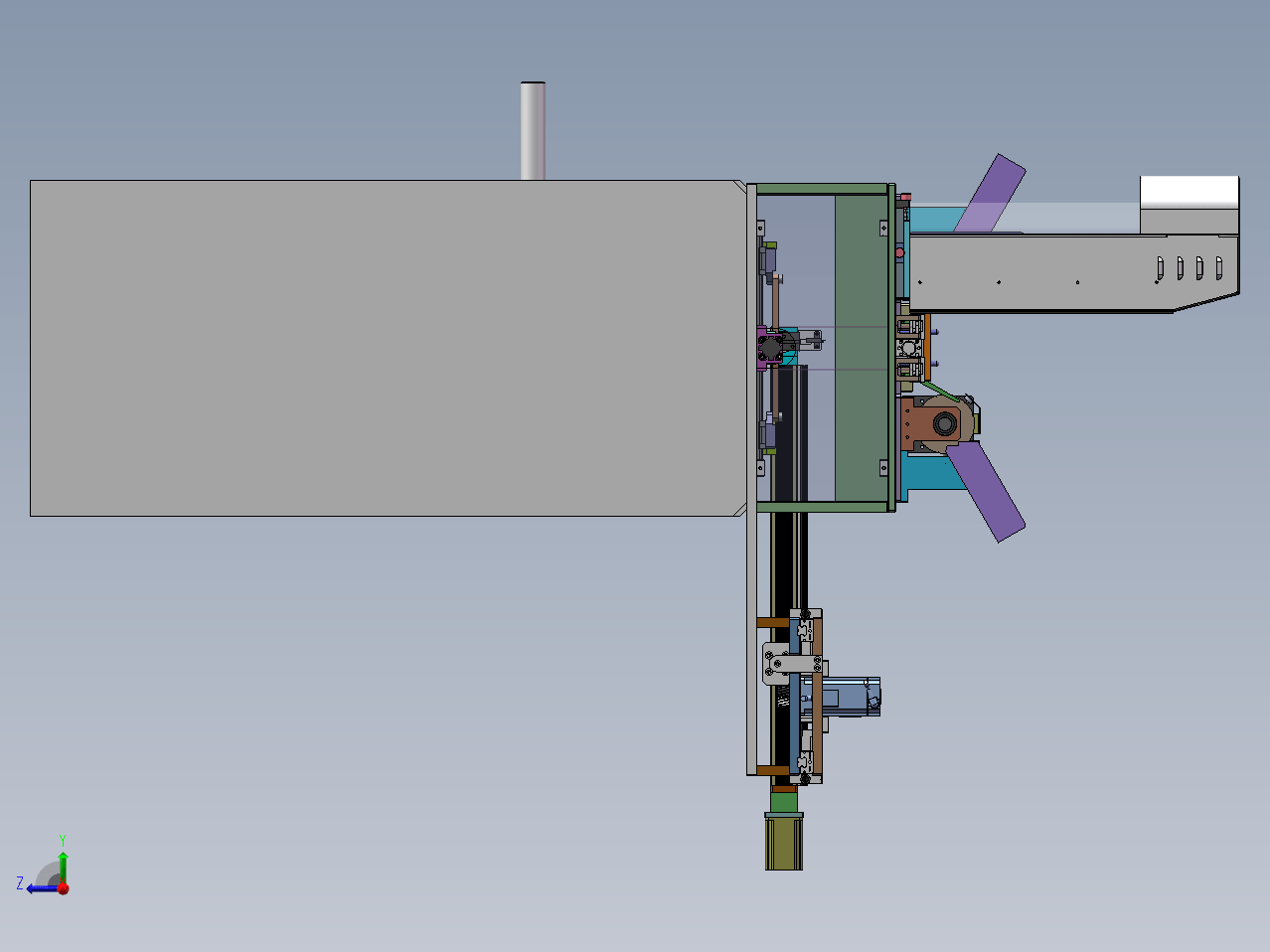Select the vertical cylinder pipe atop the enclosure
Screen dimensions: 1270x952
534,130
